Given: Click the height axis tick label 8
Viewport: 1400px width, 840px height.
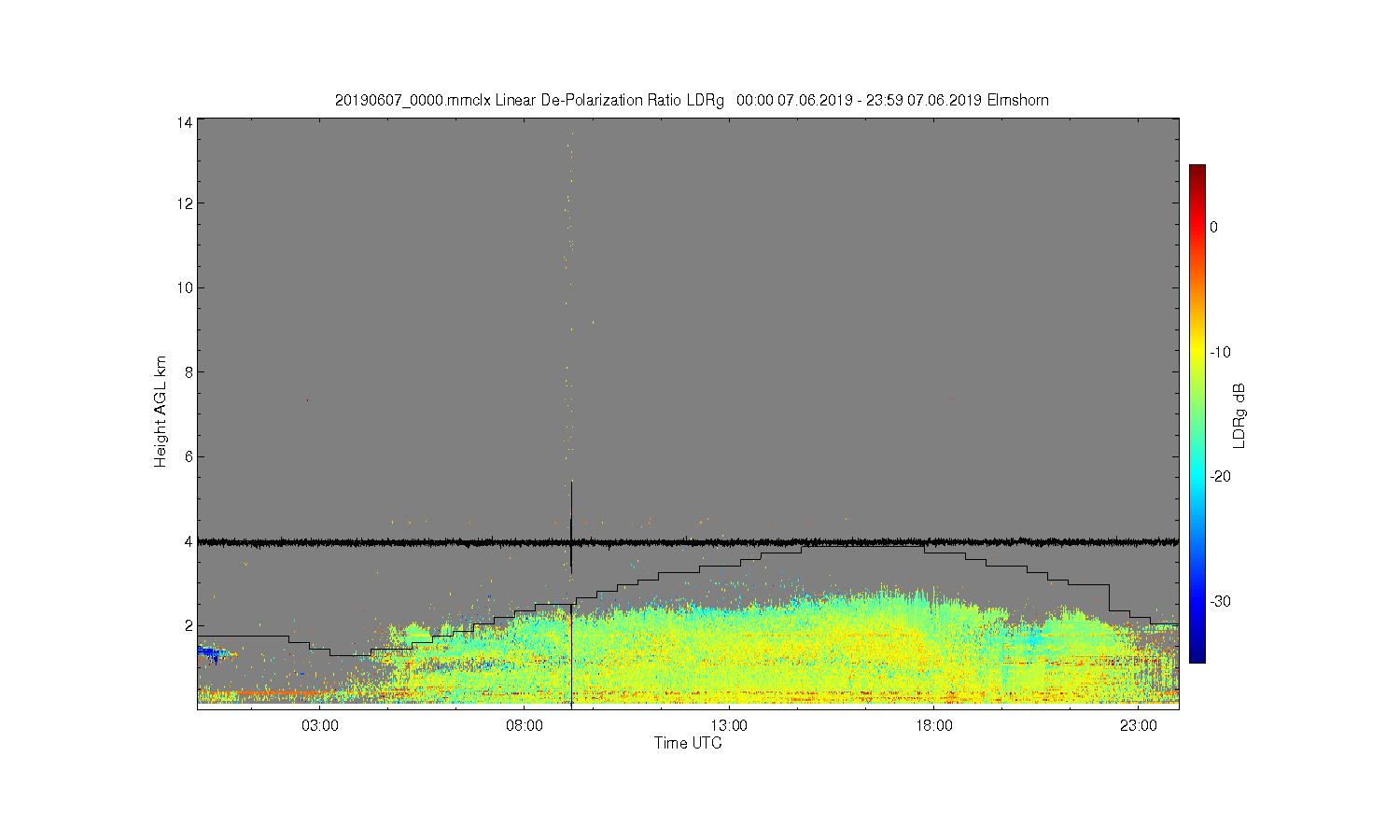Looking at the screenshot, I should [188, 372].
